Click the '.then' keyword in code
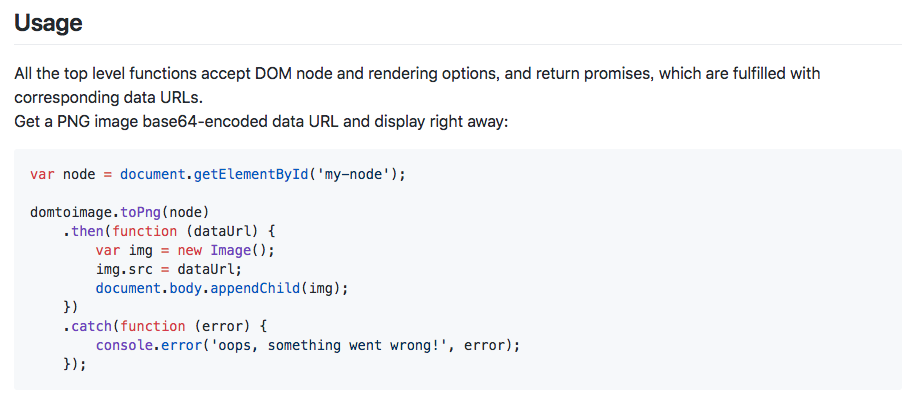Screen dimensions: 915x404 (x=83, y=231)
